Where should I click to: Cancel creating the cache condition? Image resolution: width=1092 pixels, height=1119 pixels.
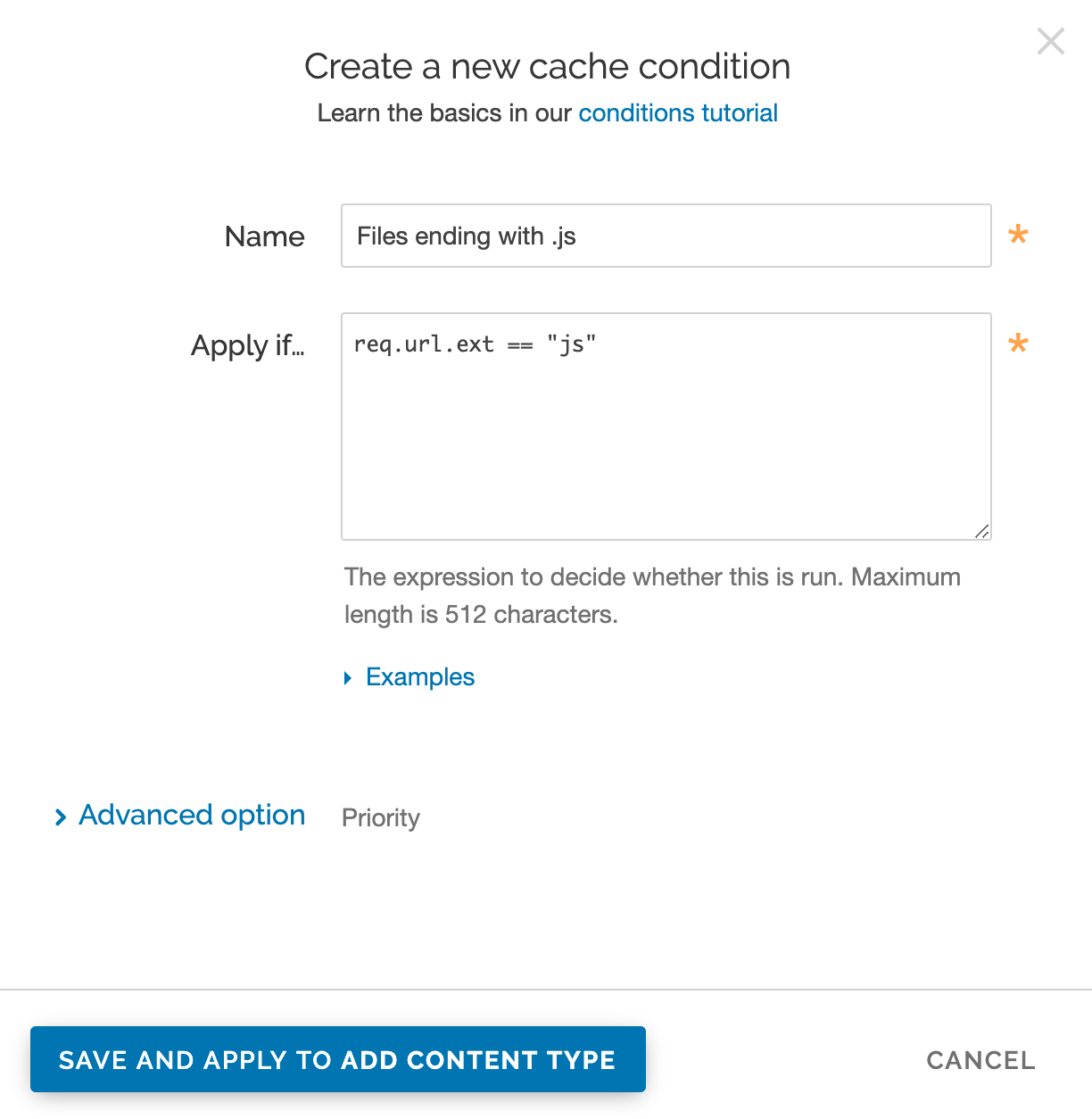click(980, 1059)
